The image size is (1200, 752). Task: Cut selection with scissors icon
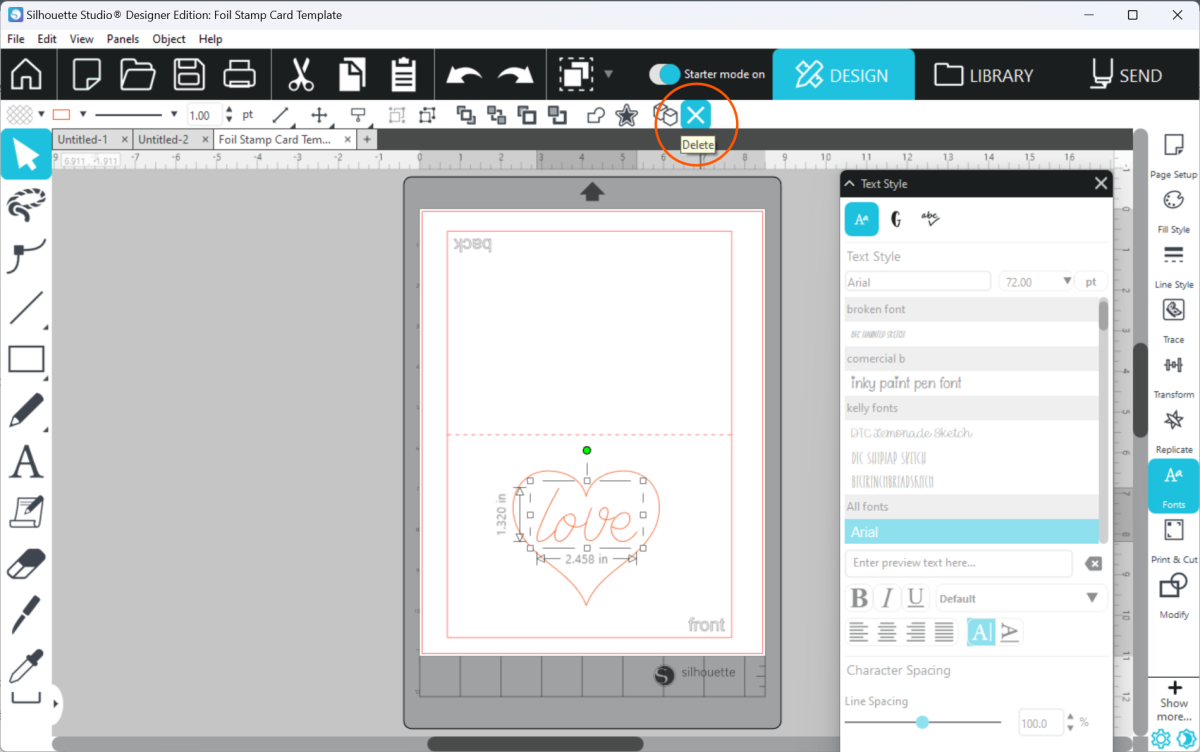301,75
